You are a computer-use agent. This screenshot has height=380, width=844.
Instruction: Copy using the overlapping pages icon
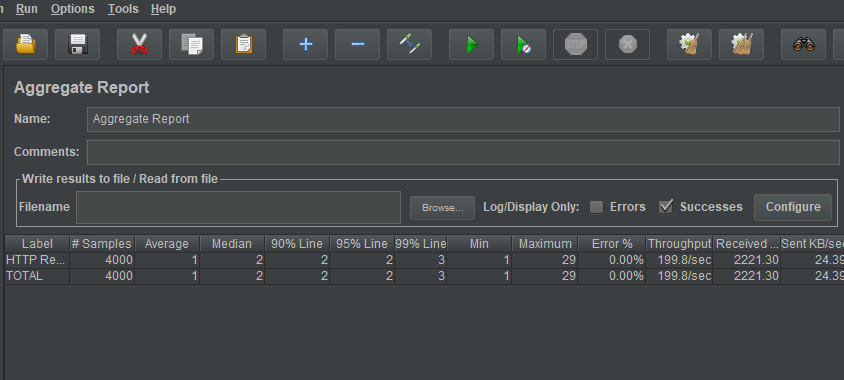tap(191, 44)
